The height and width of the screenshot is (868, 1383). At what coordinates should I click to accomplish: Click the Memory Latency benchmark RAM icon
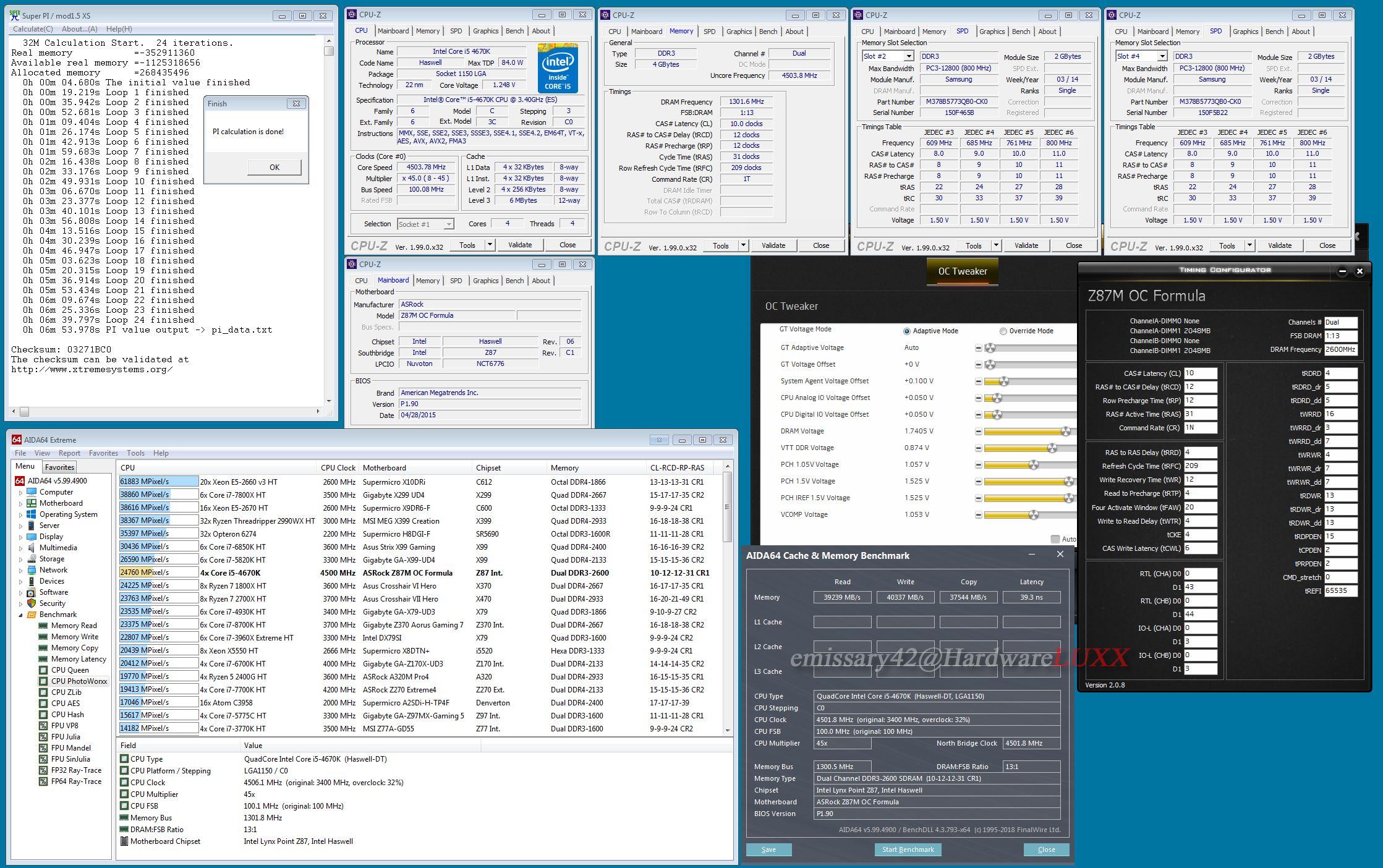(43, 659)
